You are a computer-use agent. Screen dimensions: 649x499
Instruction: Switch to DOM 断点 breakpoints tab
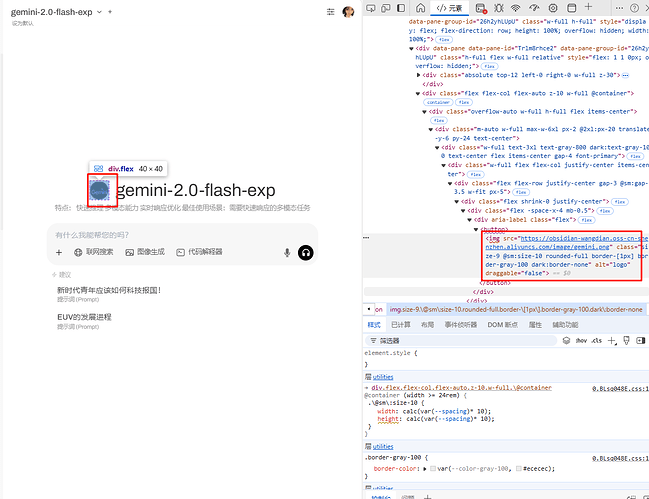coord(502,325)
